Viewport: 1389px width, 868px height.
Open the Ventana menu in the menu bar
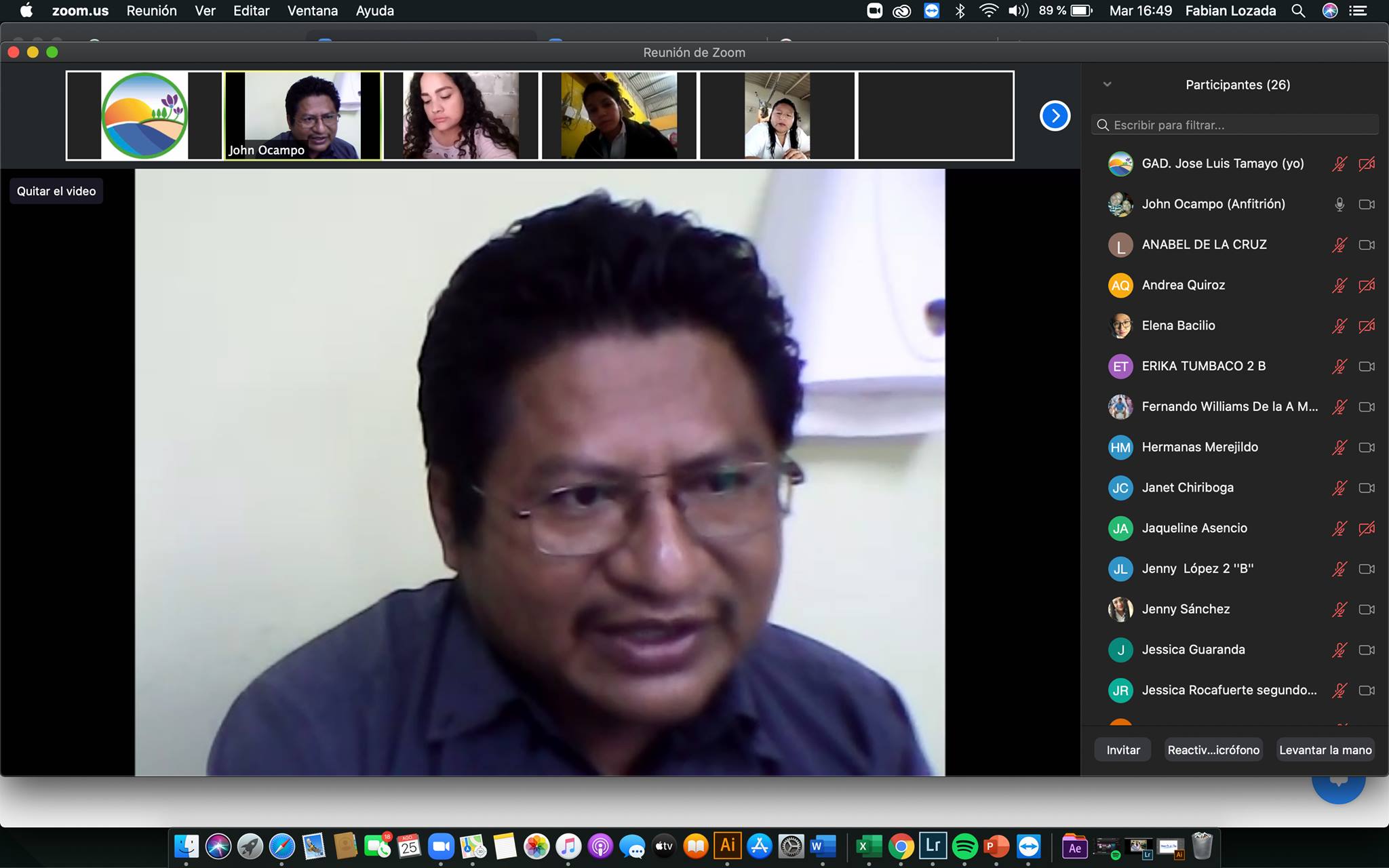312,11
